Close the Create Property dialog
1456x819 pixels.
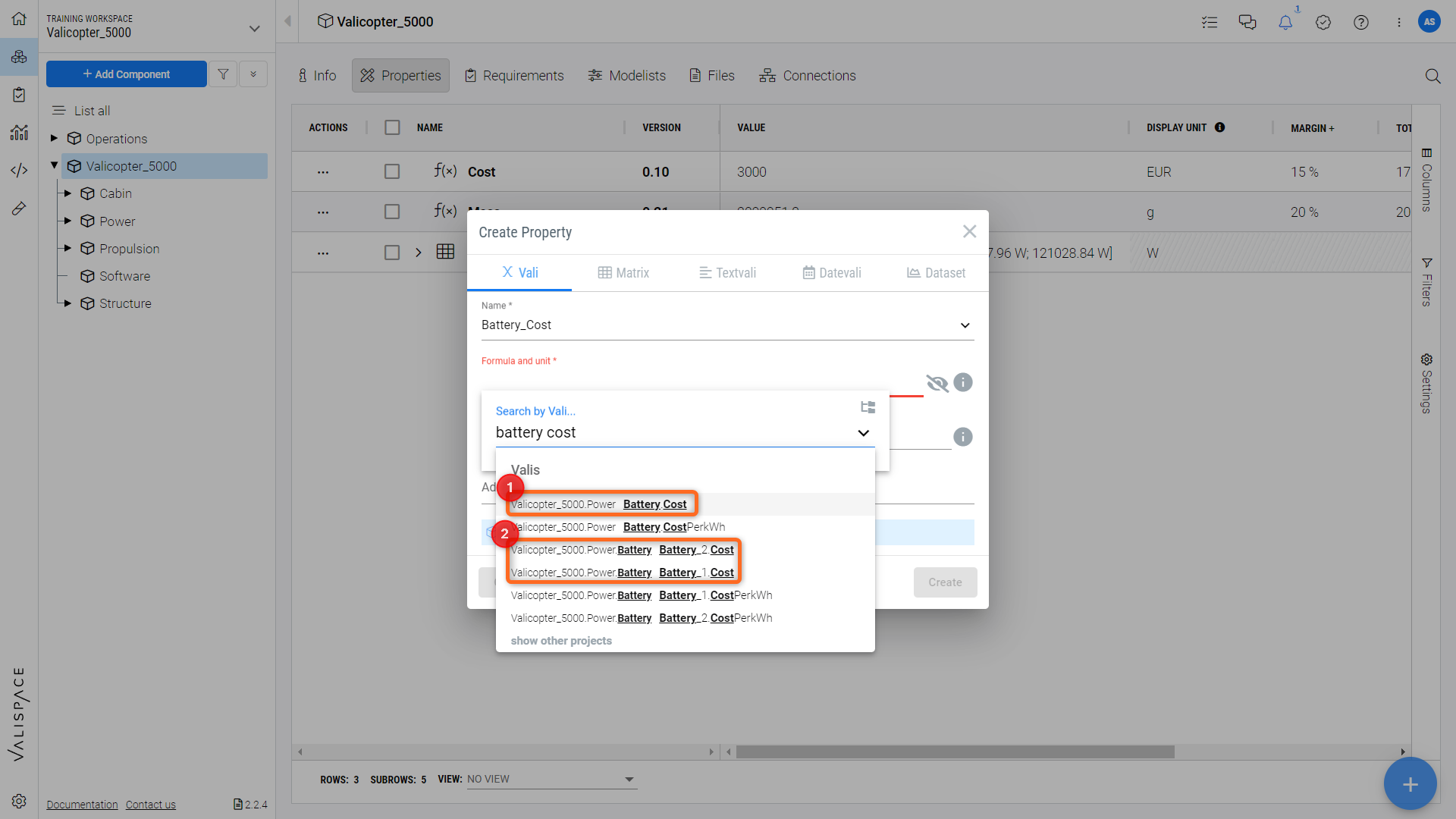[969, 231]
